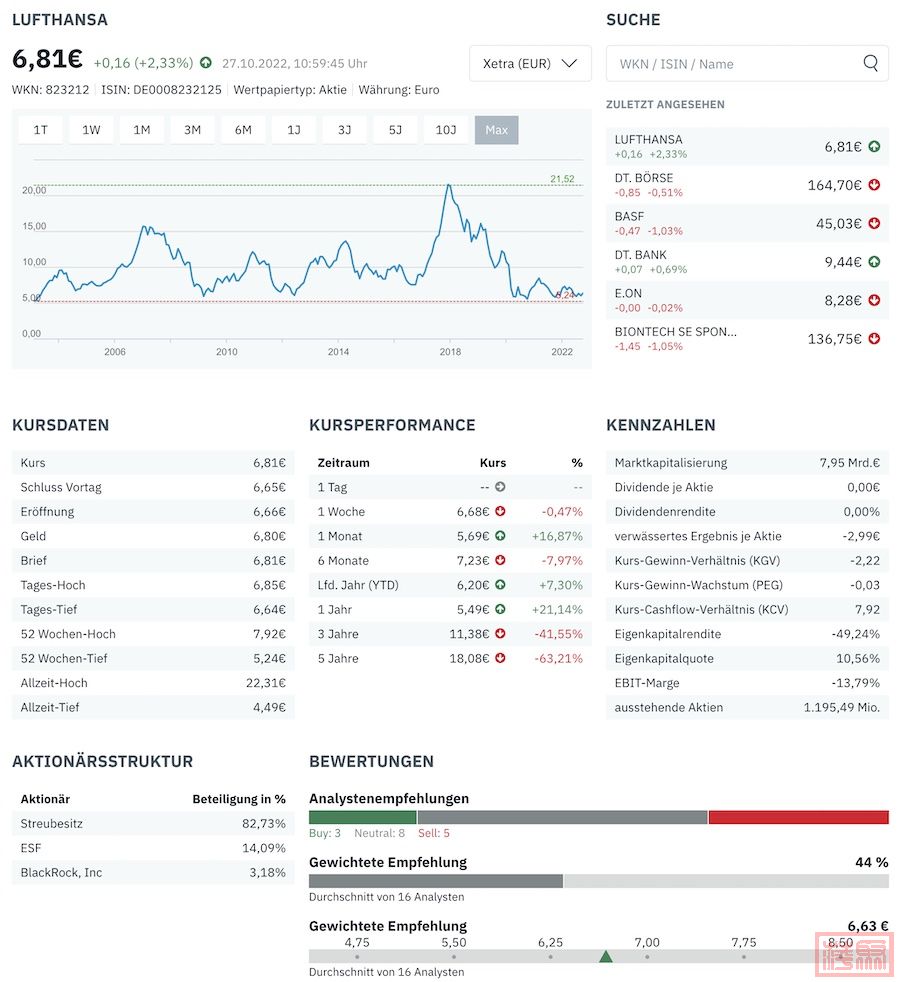Click the red down arrow for BIONTECH SE
Screen dimensions: 900x982
pos(874,339)
